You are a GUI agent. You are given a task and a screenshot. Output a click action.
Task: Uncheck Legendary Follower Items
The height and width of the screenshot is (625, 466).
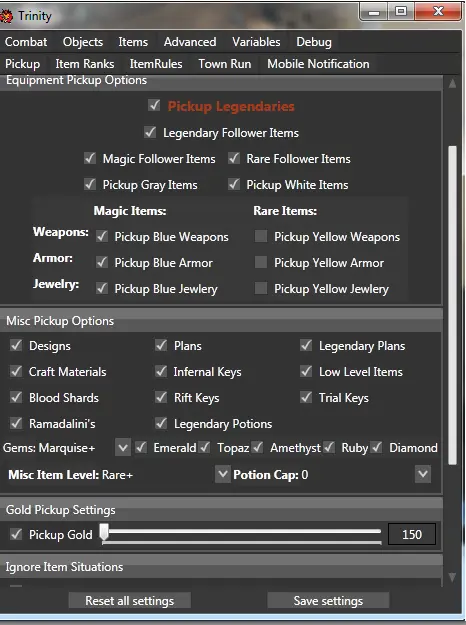pos(150,132)
